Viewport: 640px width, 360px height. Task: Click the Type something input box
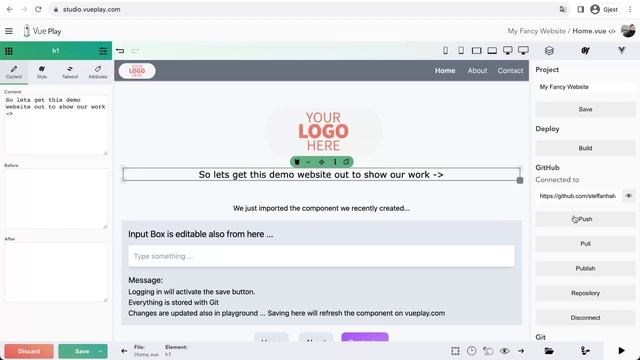click(x=321, y=256)
